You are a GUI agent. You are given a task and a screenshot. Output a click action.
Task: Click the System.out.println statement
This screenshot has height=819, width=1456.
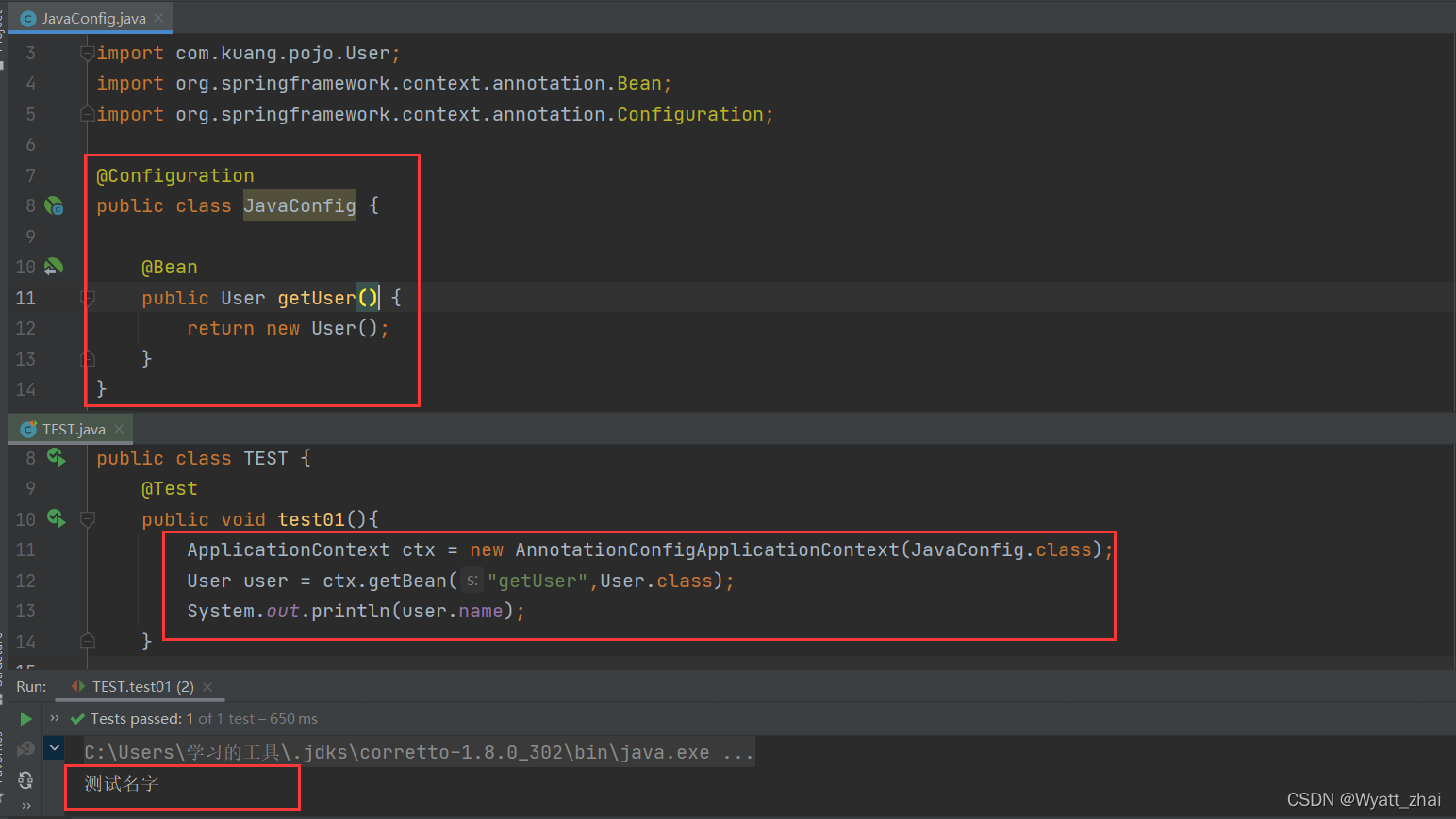tap(356, 611)
